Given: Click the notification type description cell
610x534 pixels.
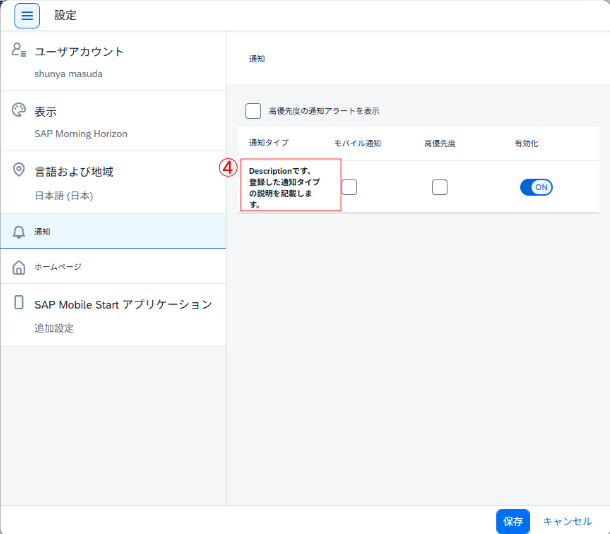Looking at the screenshot, I should 290,187.
